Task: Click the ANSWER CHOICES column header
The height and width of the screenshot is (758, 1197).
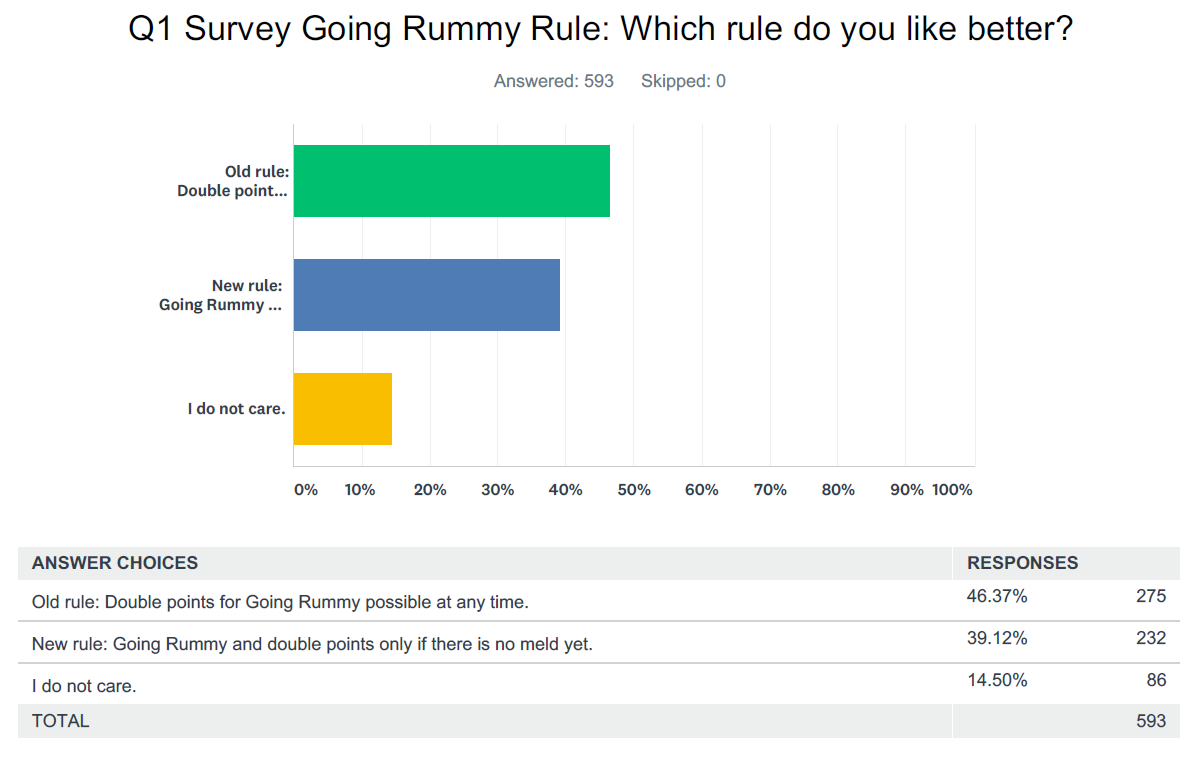Action: click(x=115, y=563)
